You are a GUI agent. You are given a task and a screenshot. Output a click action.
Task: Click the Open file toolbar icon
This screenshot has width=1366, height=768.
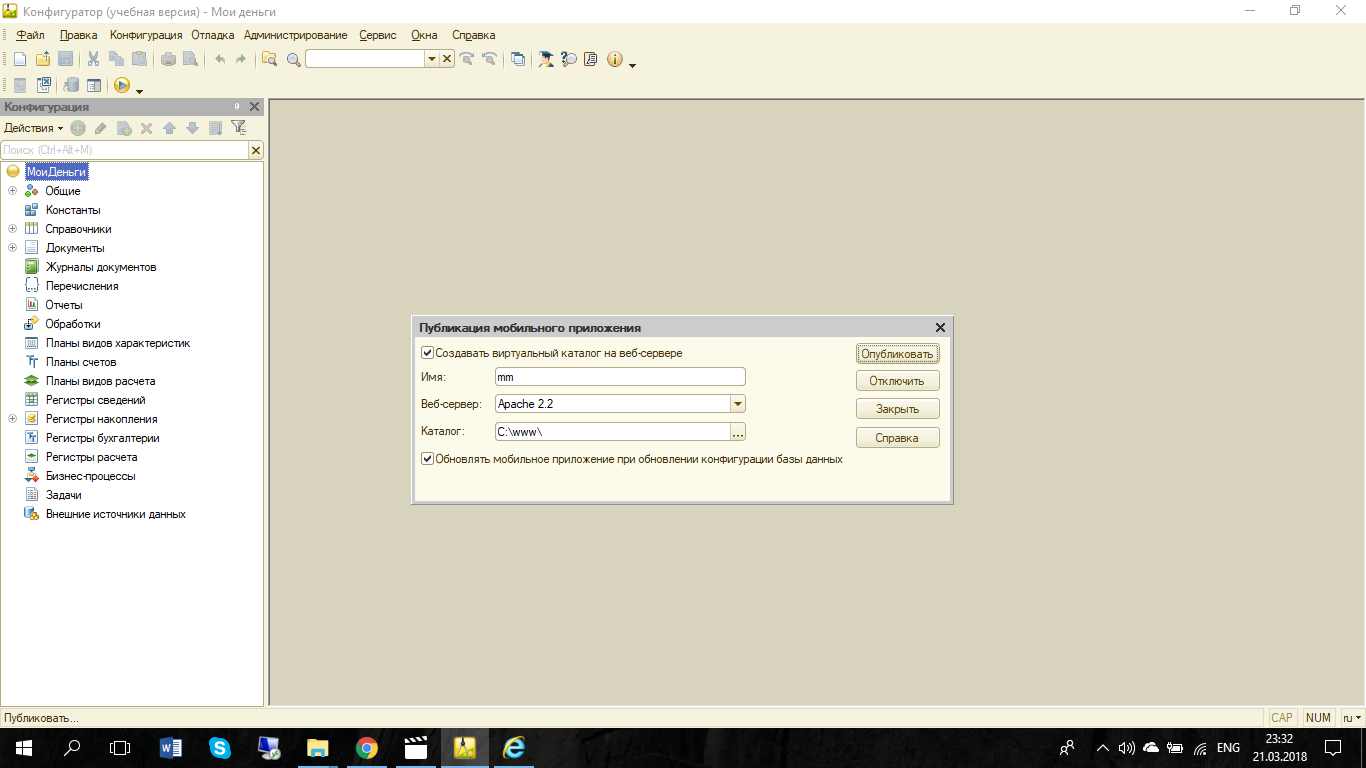[42, 59]
